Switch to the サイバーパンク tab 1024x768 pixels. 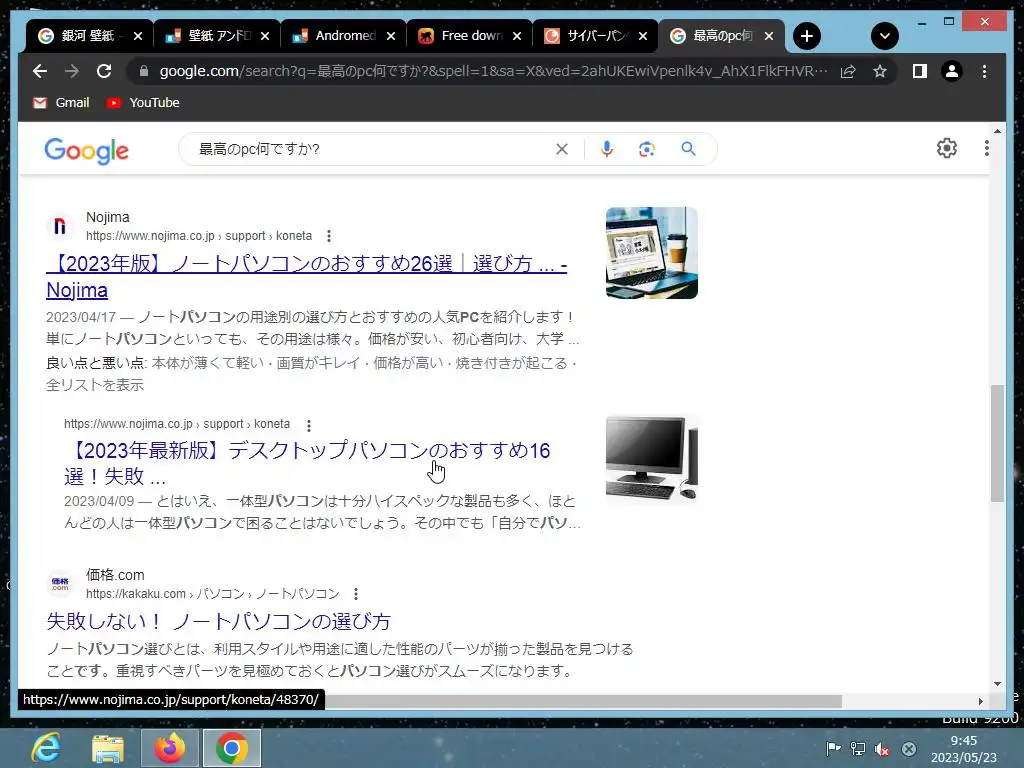588,36
